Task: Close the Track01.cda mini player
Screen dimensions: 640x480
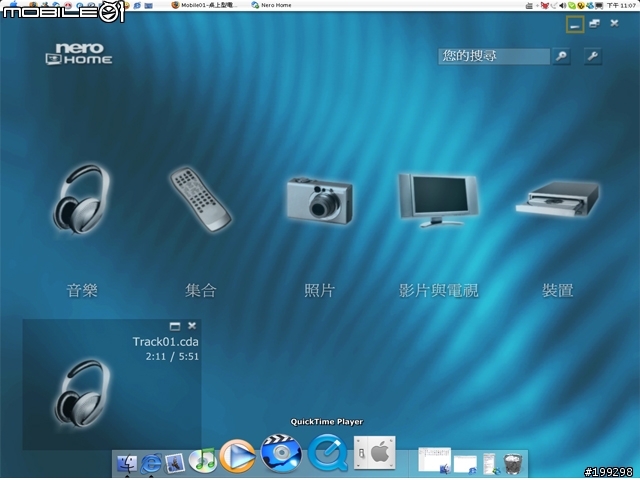Action: 192,326
